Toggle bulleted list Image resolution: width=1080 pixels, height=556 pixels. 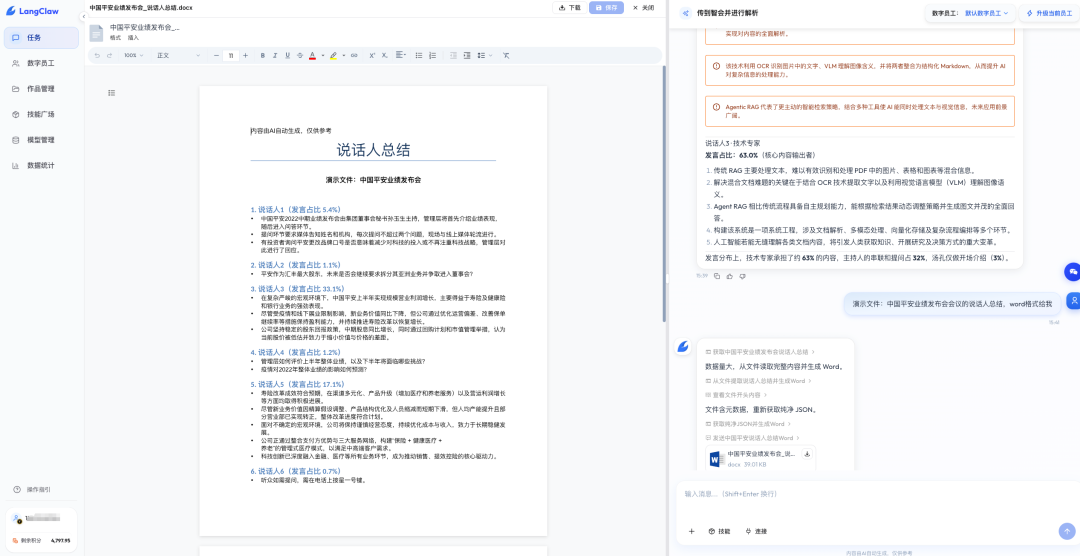(x=419, y=55)
